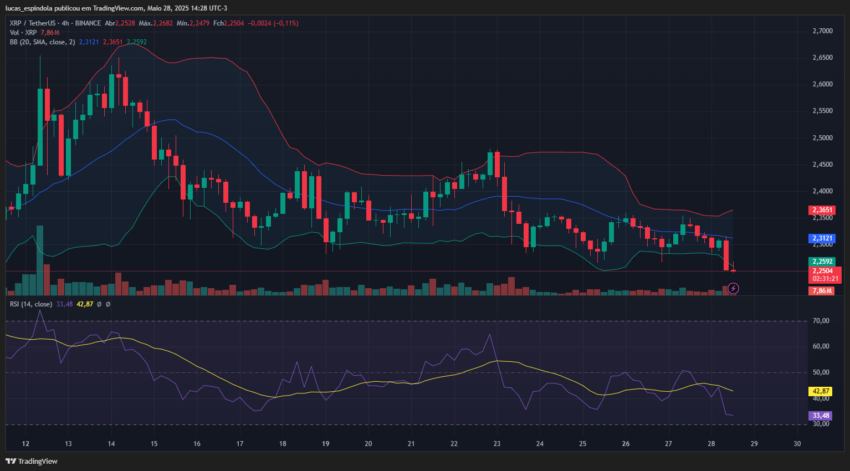The width and height of the screenshot is (850, 471).
Task: Select the Vol · XRP indicator legend
Action: pos(23,33)
